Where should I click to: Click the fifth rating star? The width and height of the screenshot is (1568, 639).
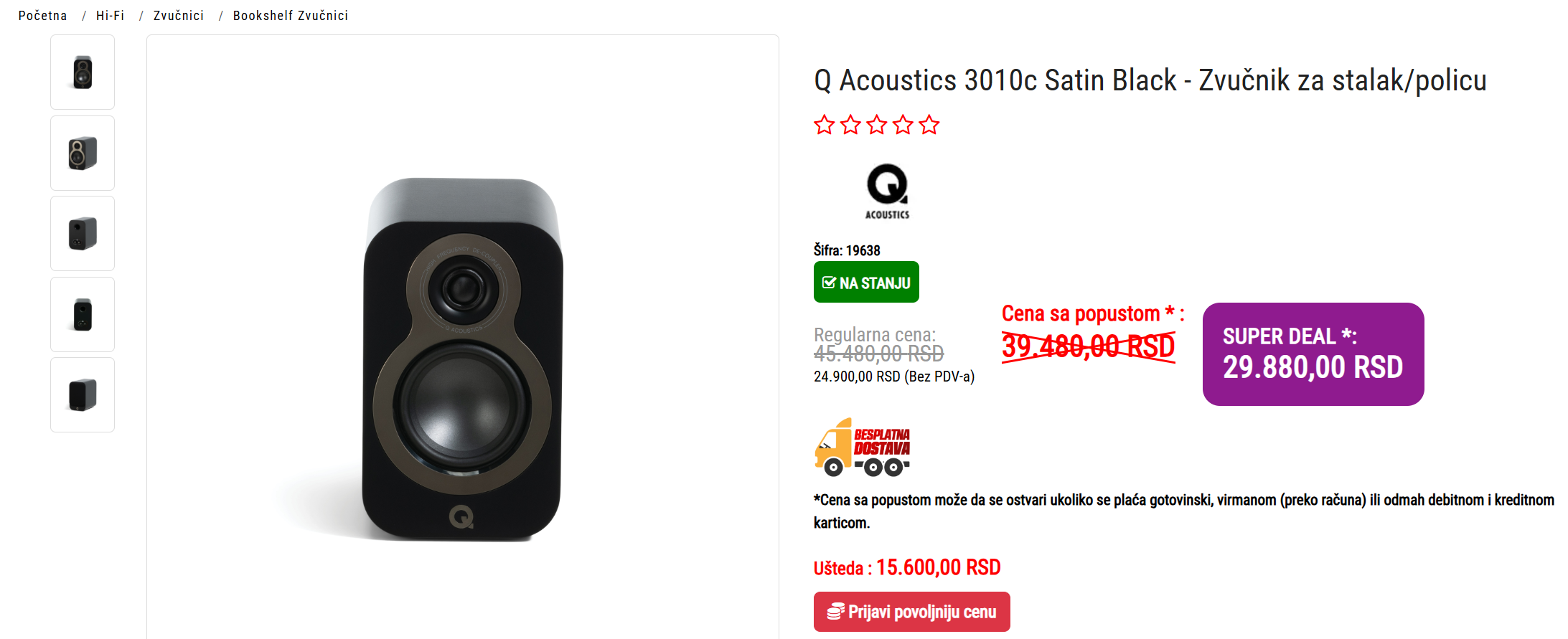pyautogui.click(x=929, y=126)
